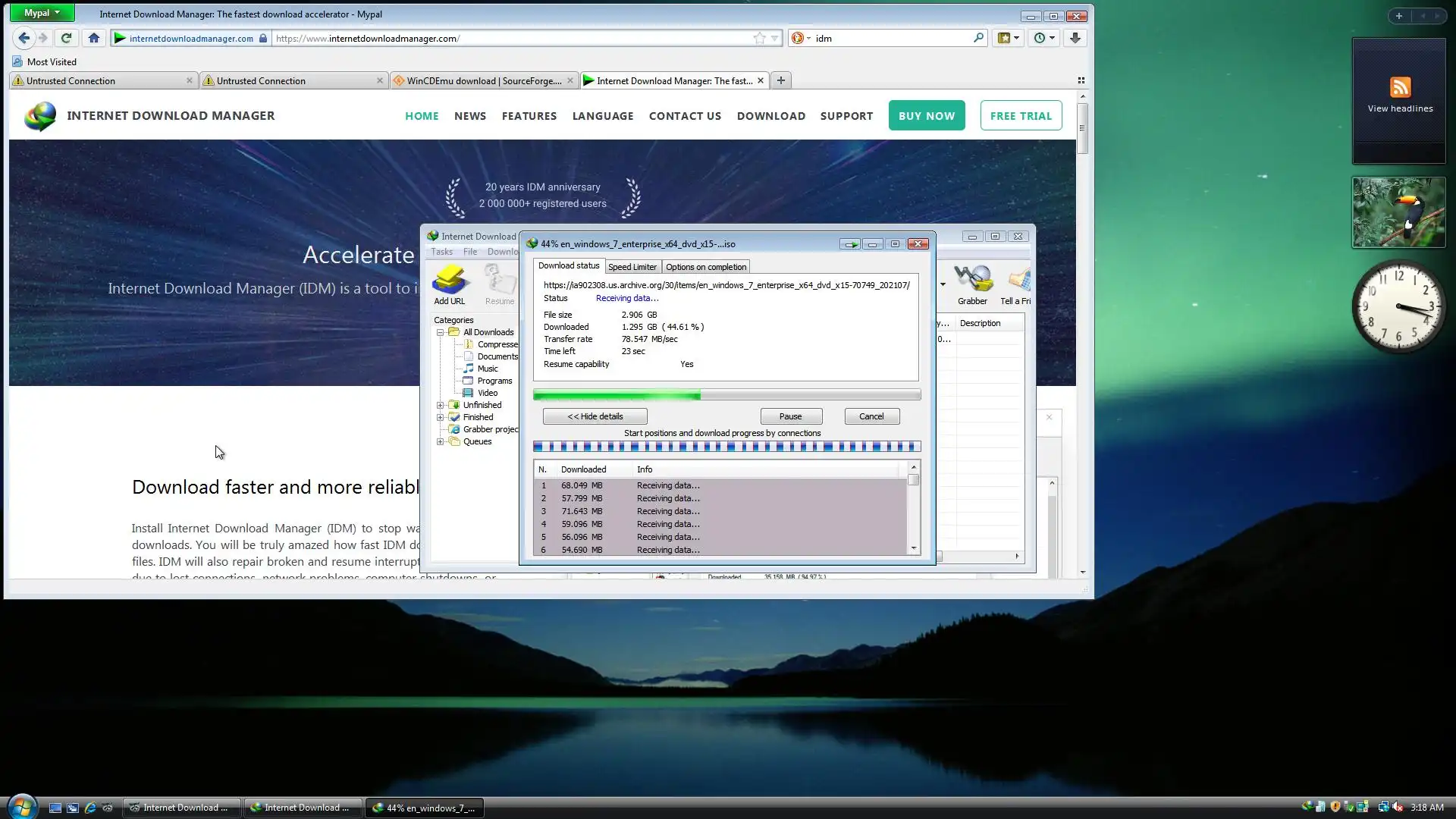Pause the current download
Image resolution: width=1456 pixels, height=819 pixels.
pyautogui.click(x=790, y=416)
